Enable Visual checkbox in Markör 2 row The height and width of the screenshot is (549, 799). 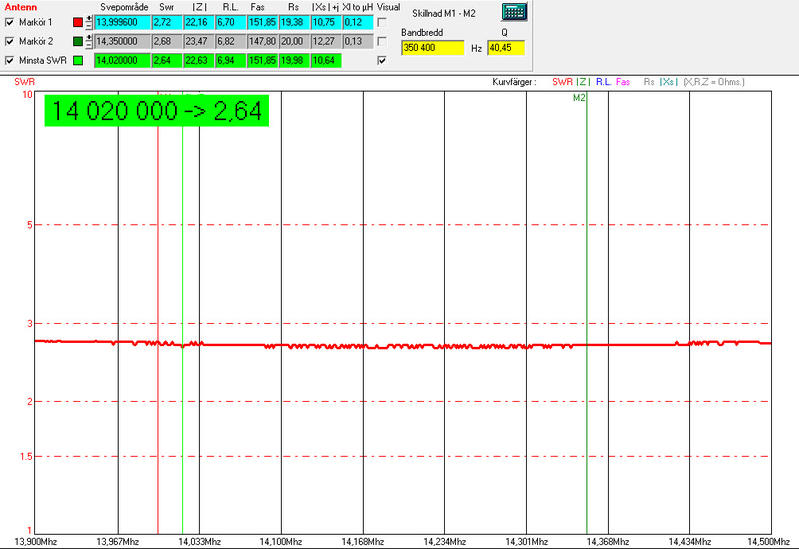[382, 41]
